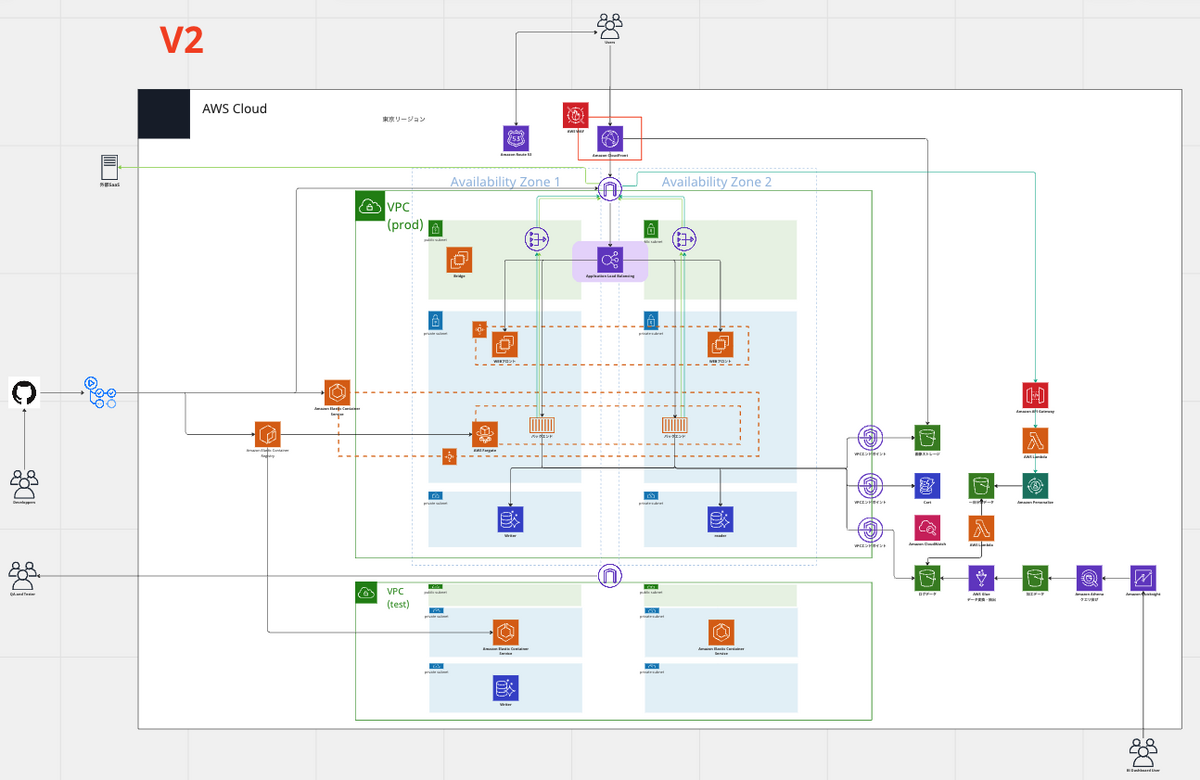Click the Availability Zone 1 label
The image size is (1200, 780).
click(x=505, y=182)
